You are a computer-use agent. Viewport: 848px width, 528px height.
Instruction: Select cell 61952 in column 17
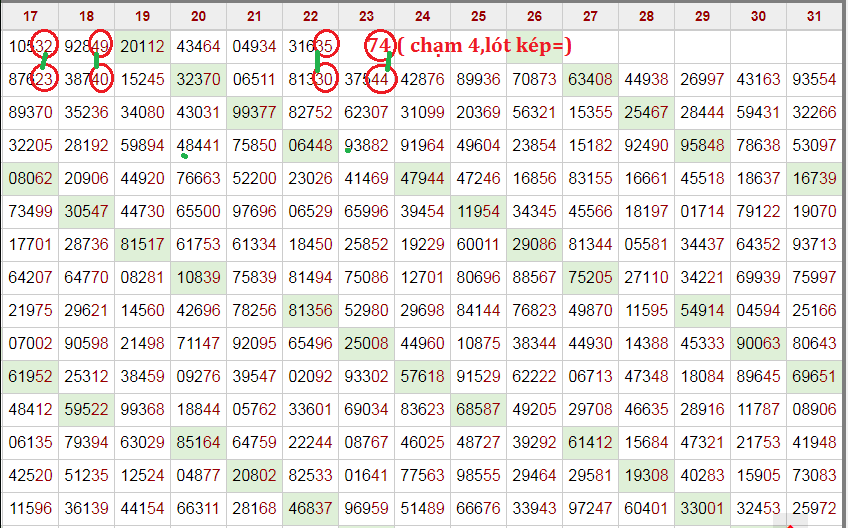click(x=30, y=376)
